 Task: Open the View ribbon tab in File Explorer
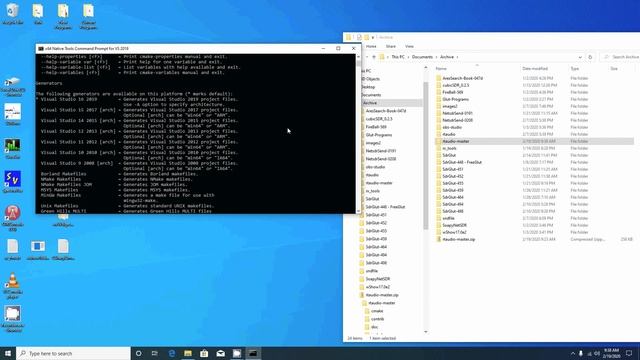click(x=409, y=47)
